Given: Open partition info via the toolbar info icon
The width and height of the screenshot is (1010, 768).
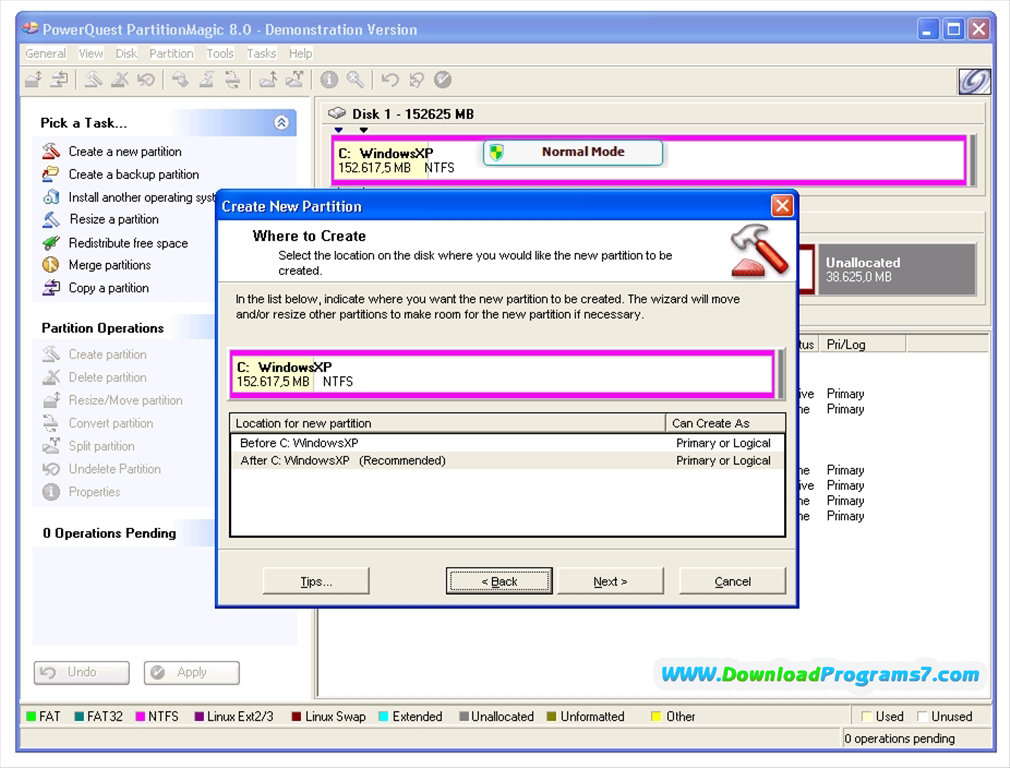Looking at the screenshot, I should (327, 80).
